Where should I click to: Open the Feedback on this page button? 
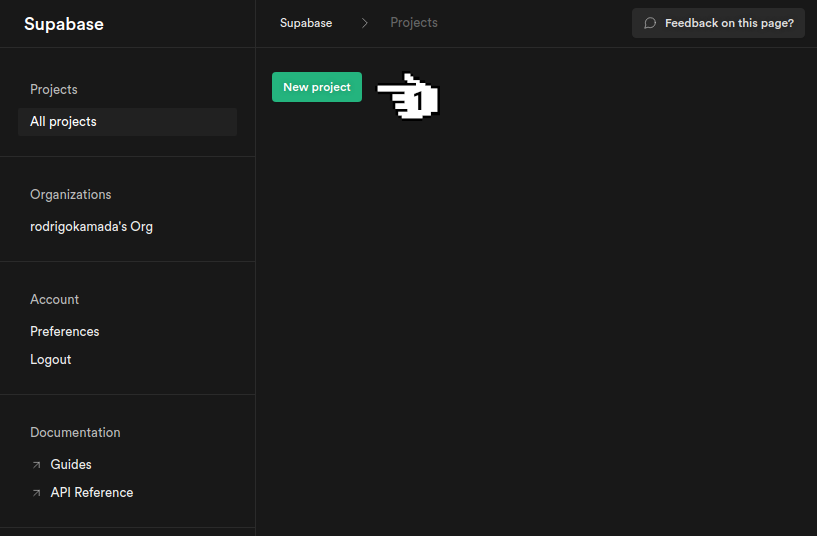click(x=718, y=23)
